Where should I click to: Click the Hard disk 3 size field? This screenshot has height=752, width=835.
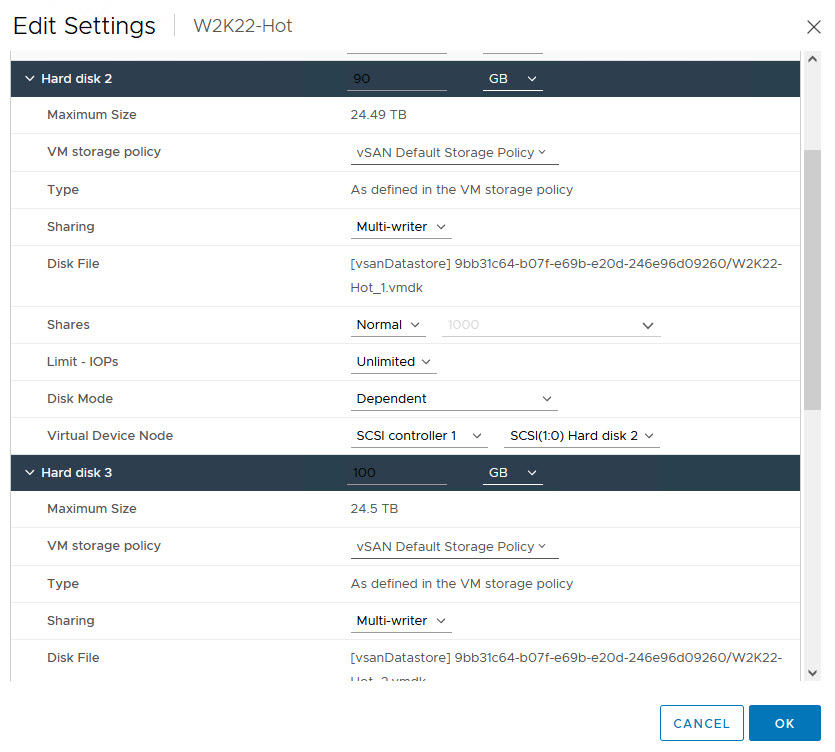coord(396,472)
